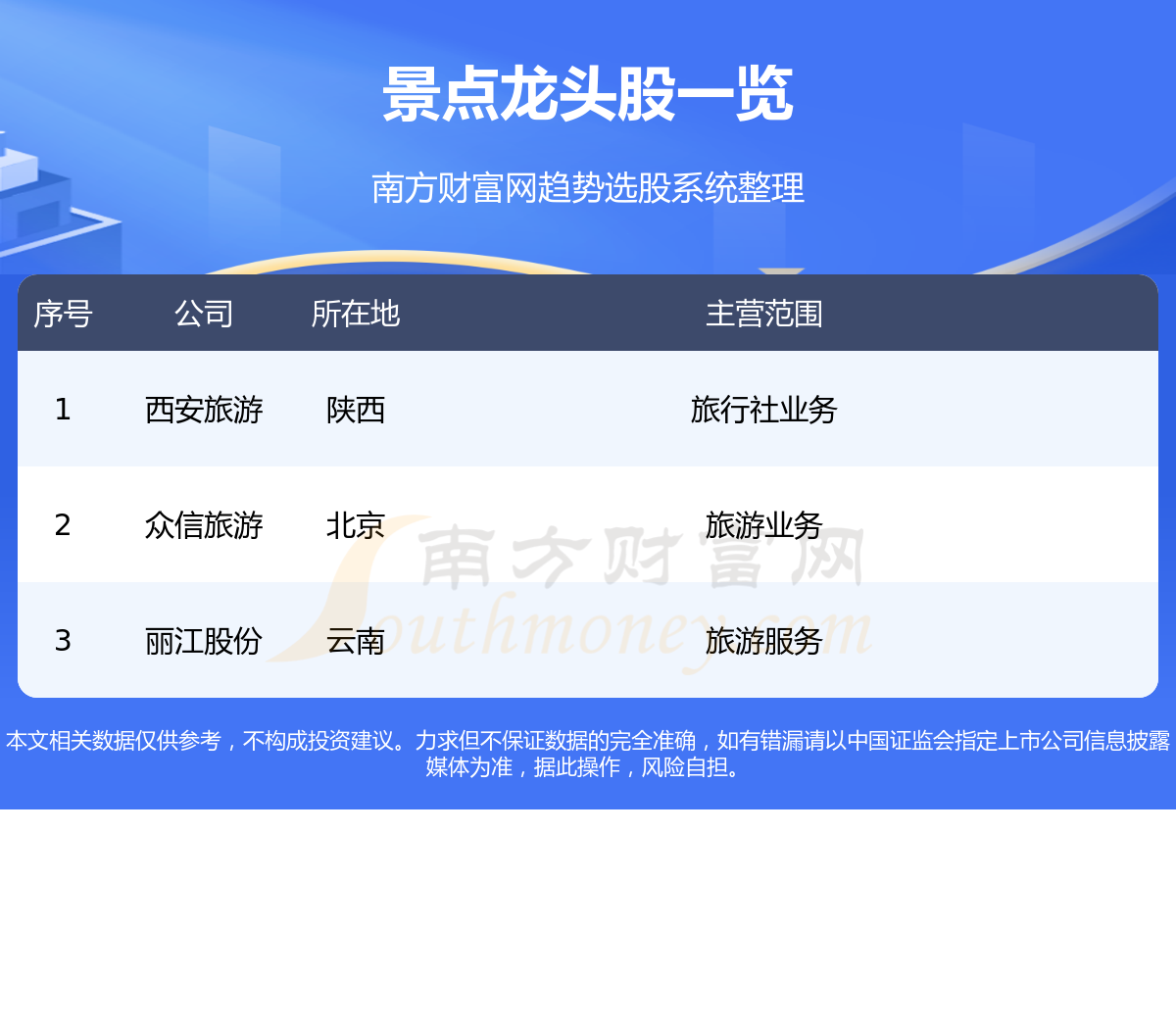Screen dimensions: 1176x1029
Task: Select row number 1 cell
Action: click(63, 409)
